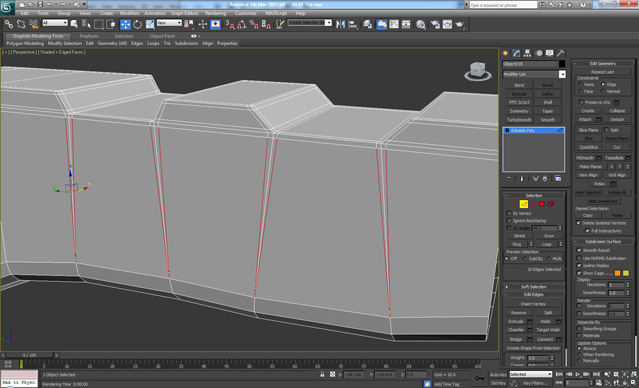Screen dimensions: 639x388
Task: Collapse the Edit Edges rollout
Action: click(533, 294)
